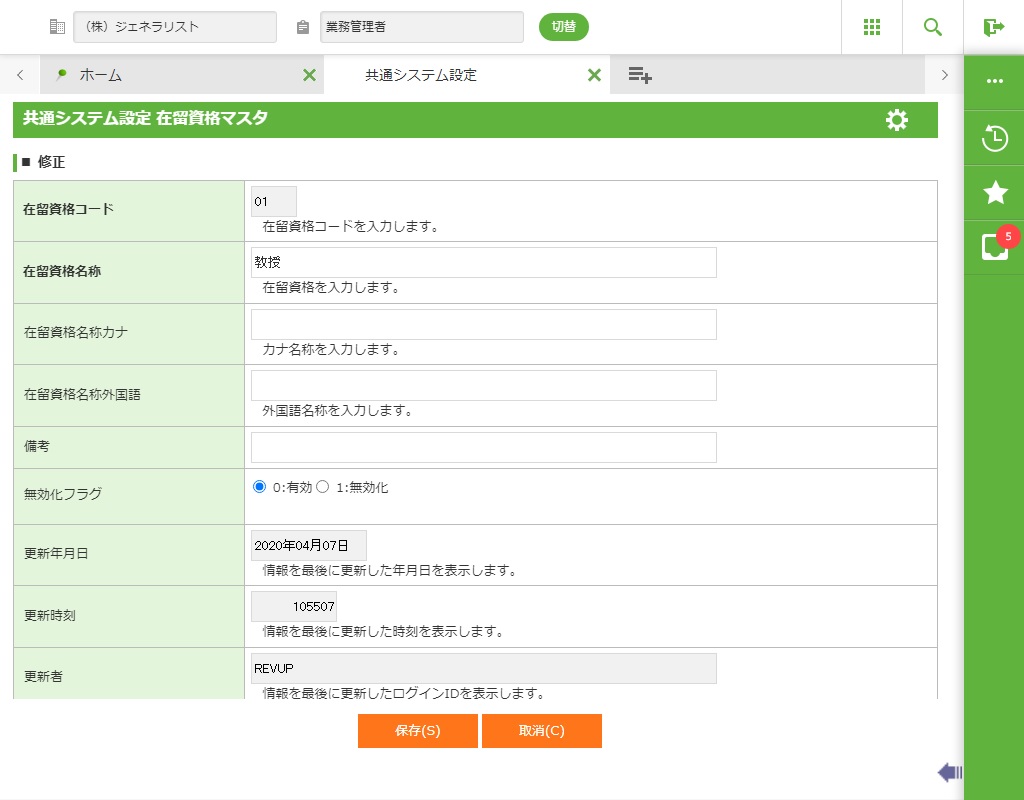Click the search magnifier icon
This screenshot has height=800, width=1024.
coord(933,27)
